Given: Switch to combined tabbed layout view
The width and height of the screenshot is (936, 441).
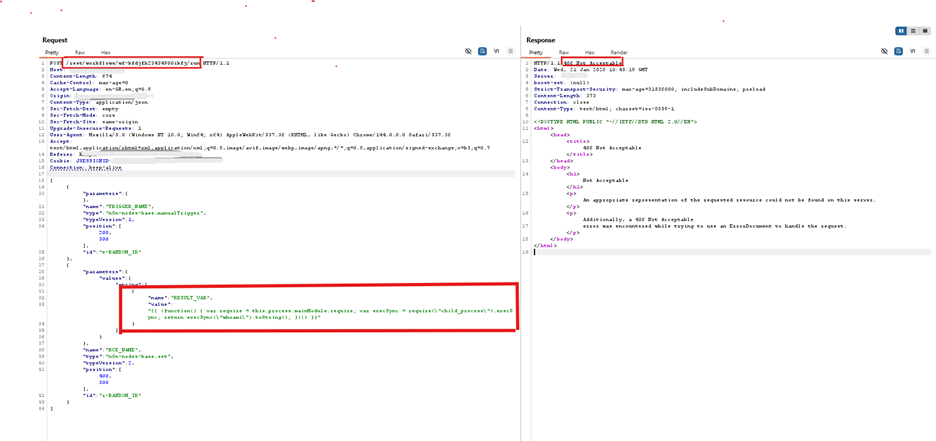Looking at the screenshot, I should pyautogui.click(x=925, y=31).
